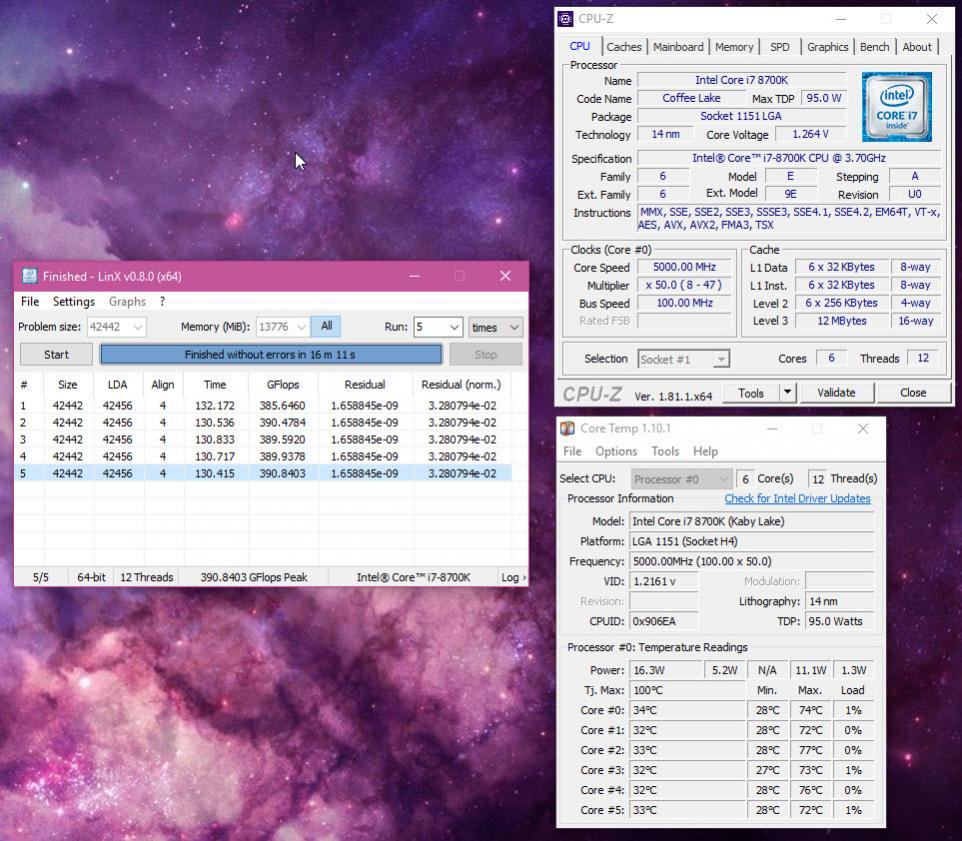Viewport: 962px width, 841px height.
Task: Click the Core Temp Model field Intel Core i7 8700K
Action: click(x=752, y=521)
